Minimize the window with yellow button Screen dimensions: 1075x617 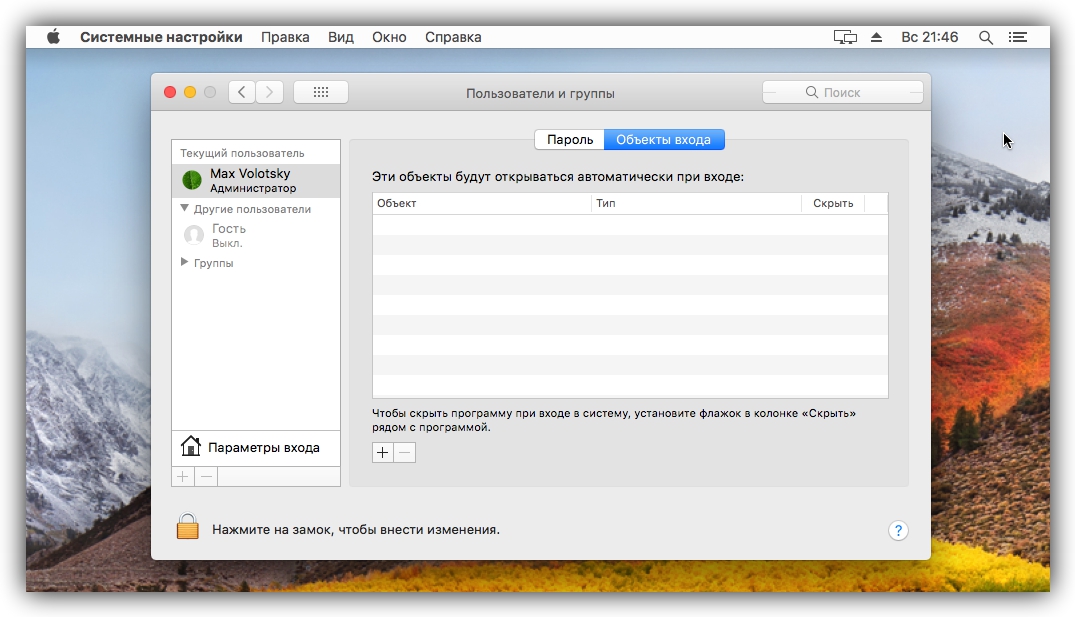coord(190,92)
